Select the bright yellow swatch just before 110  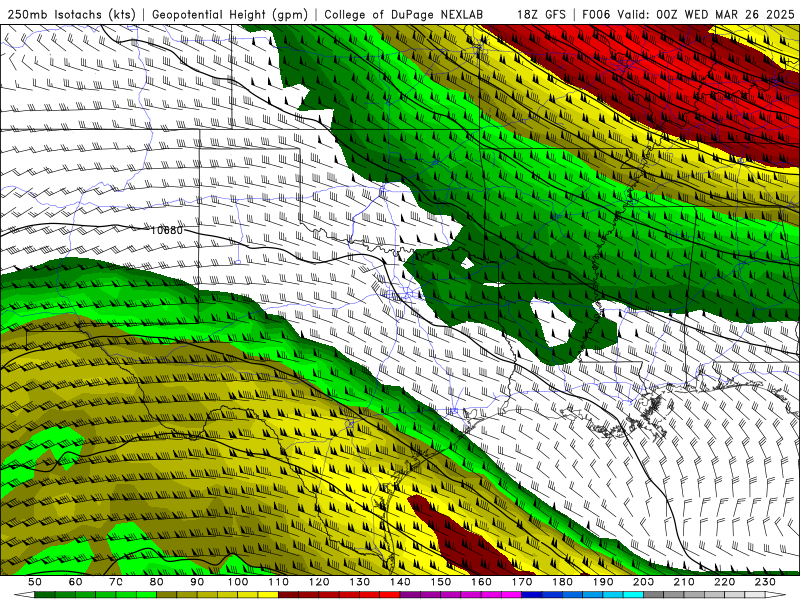[x=268, y=595]
